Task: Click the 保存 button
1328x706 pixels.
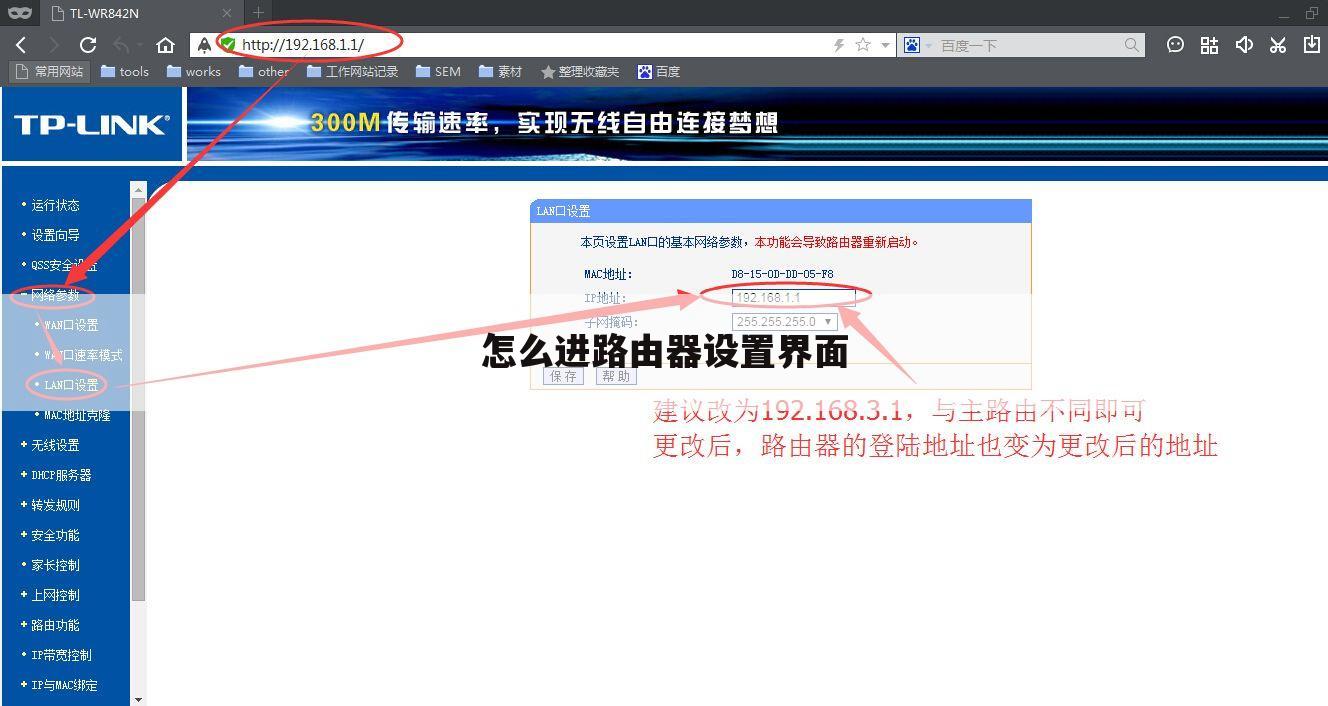Action: (564, 376)
